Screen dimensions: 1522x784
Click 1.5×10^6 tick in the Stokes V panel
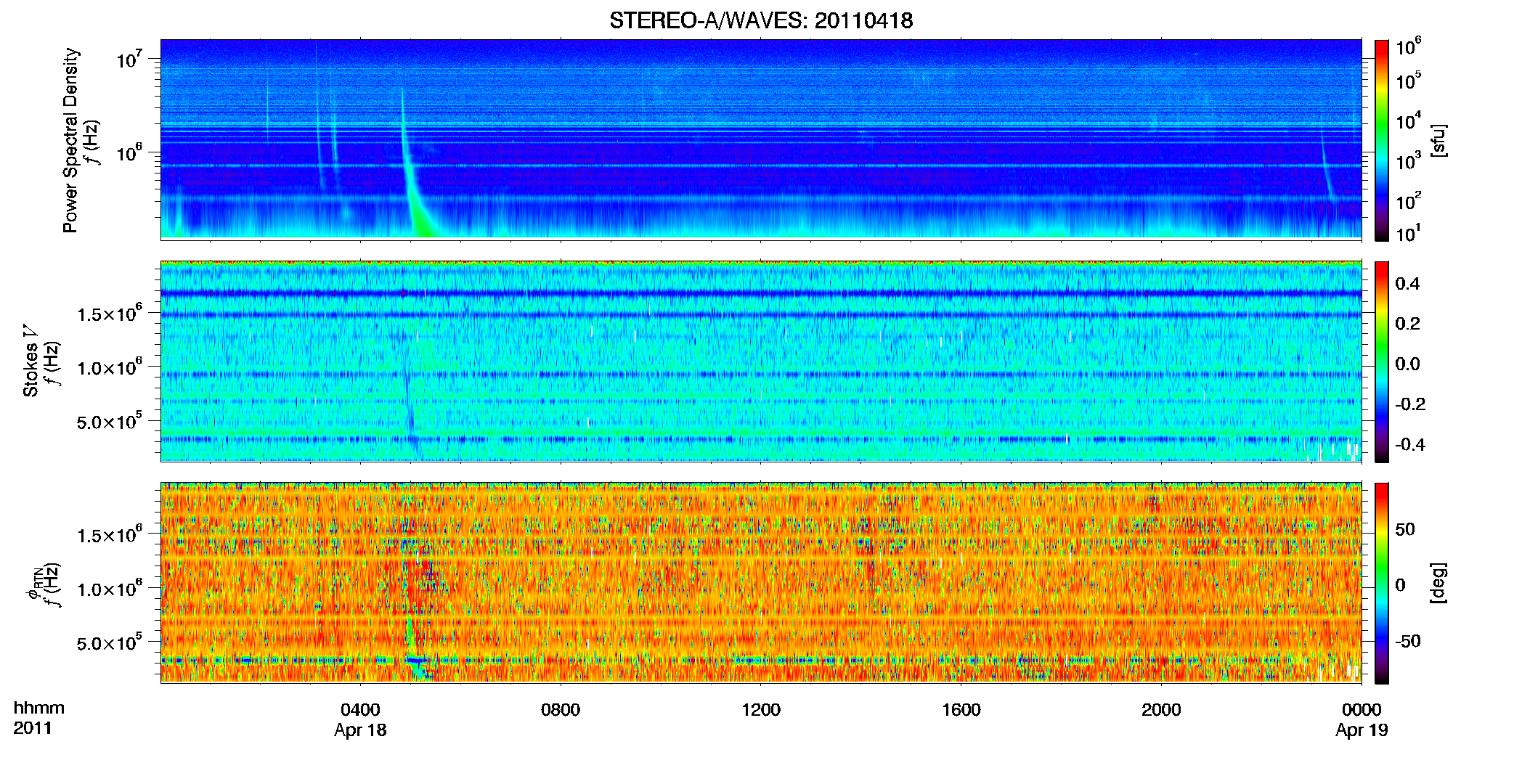(111, 313)
